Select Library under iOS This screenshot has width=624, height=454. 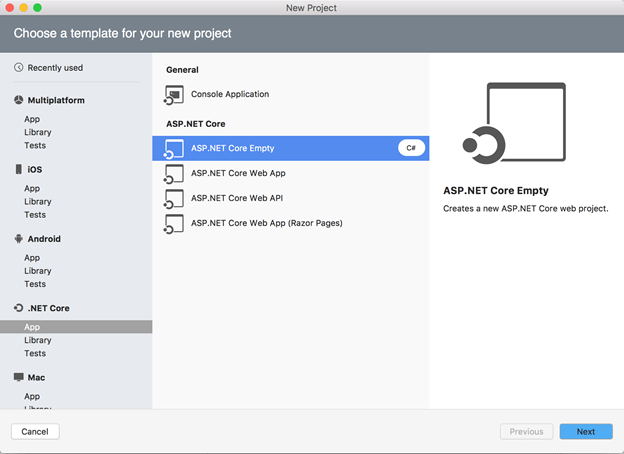click(x=38, y=202)
